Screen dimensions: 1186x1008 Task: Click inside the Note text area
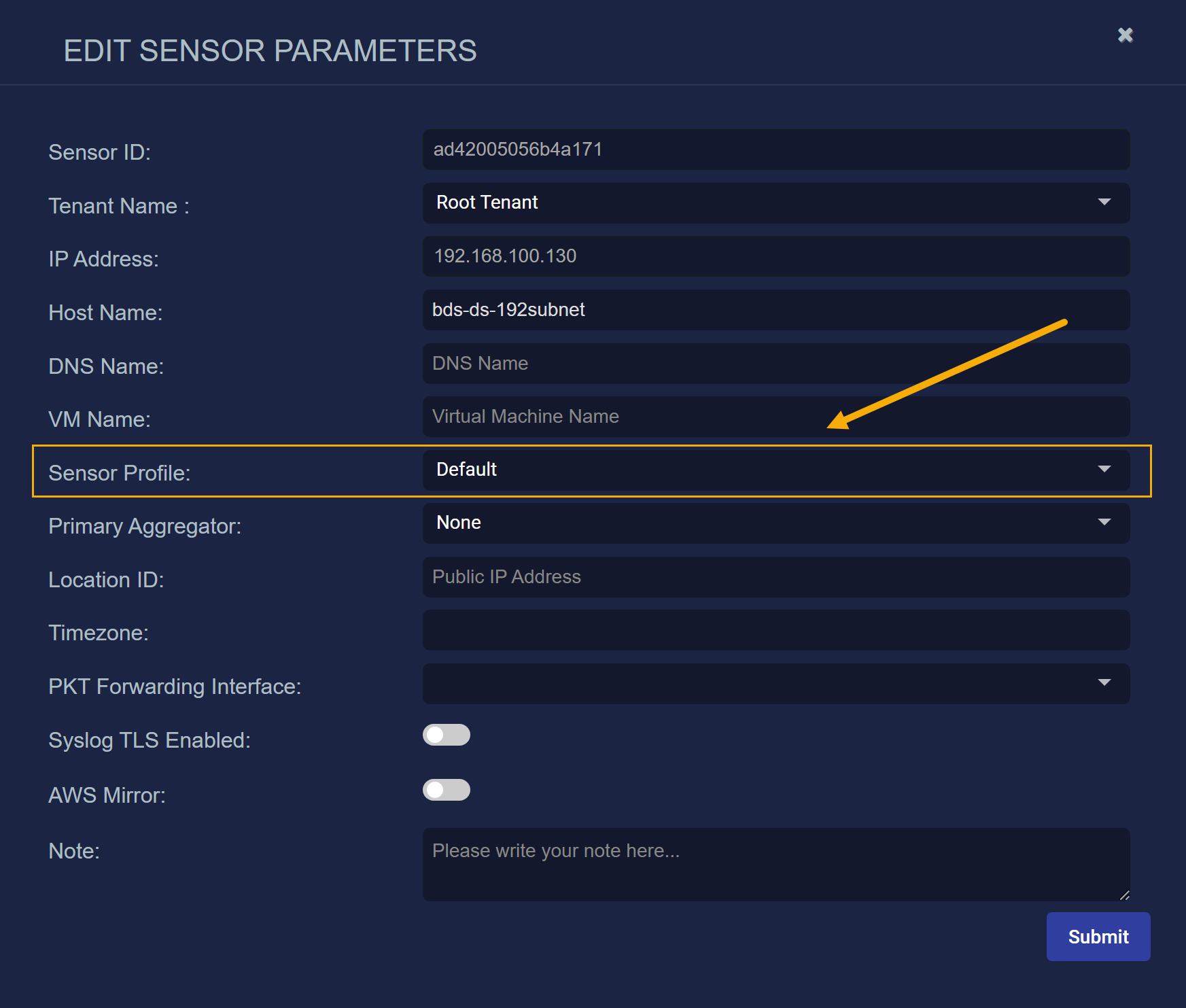click(x=775, y=864)
